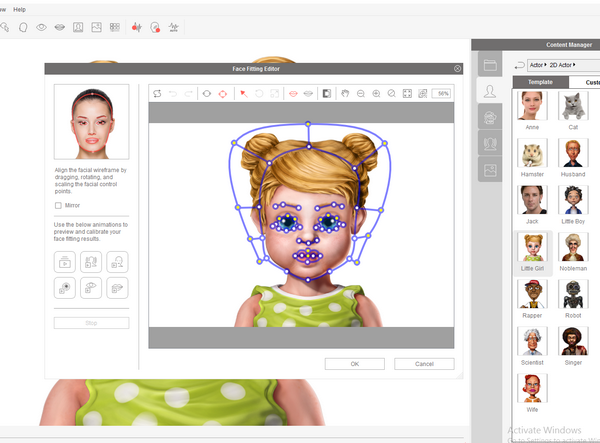Image resolution: width=600 pixels, height=443 pixels.
Task: Select the black face outline mode icon
Action: tap(207, 93)
